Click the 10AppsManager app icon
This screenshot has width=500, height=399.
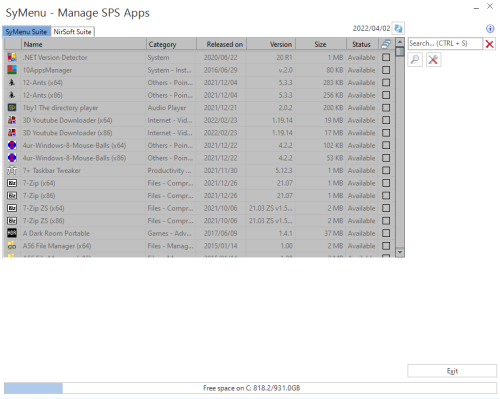12,70
